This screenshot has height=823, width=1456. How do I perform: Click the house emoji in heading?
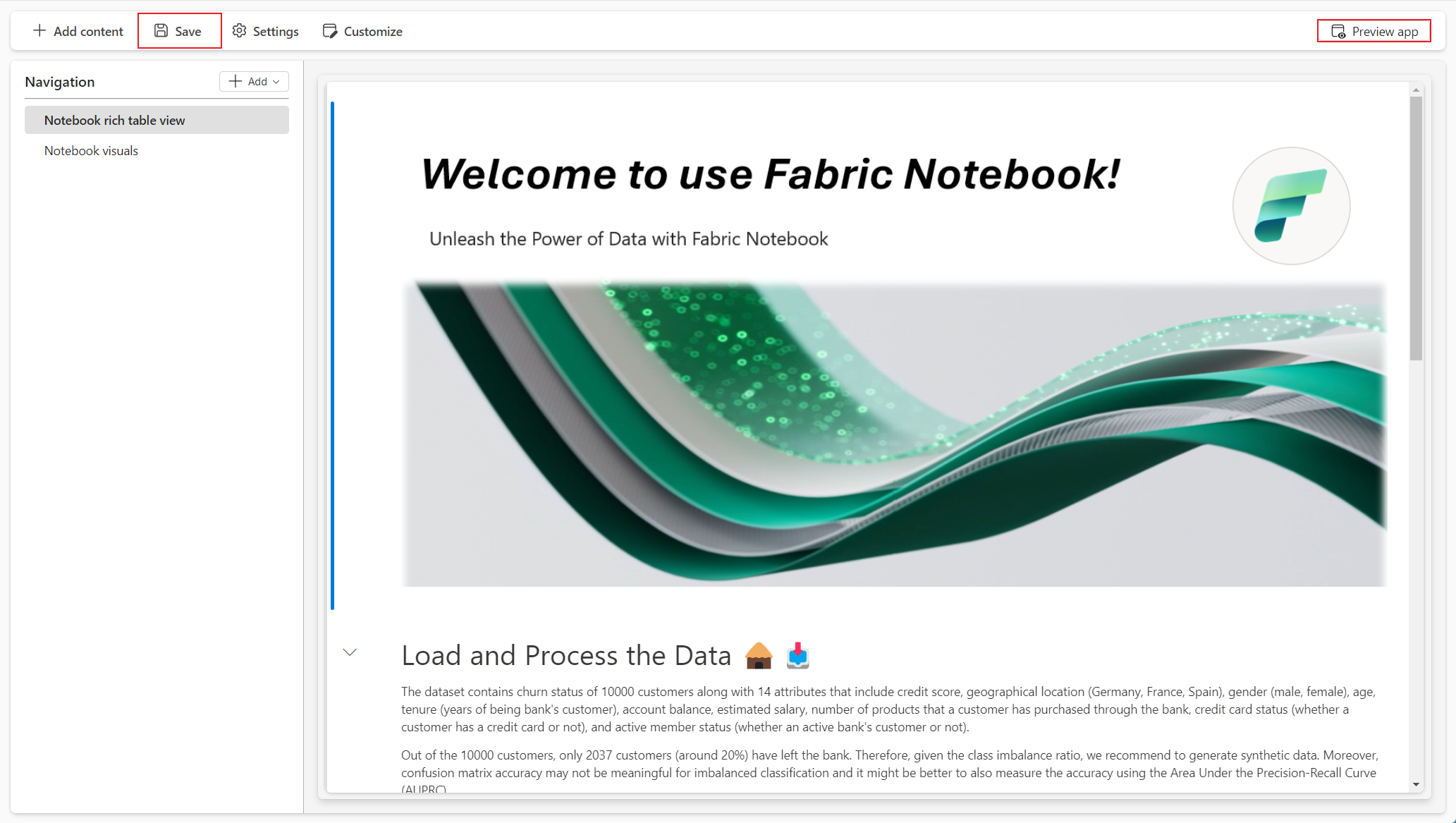coord(759,656)
